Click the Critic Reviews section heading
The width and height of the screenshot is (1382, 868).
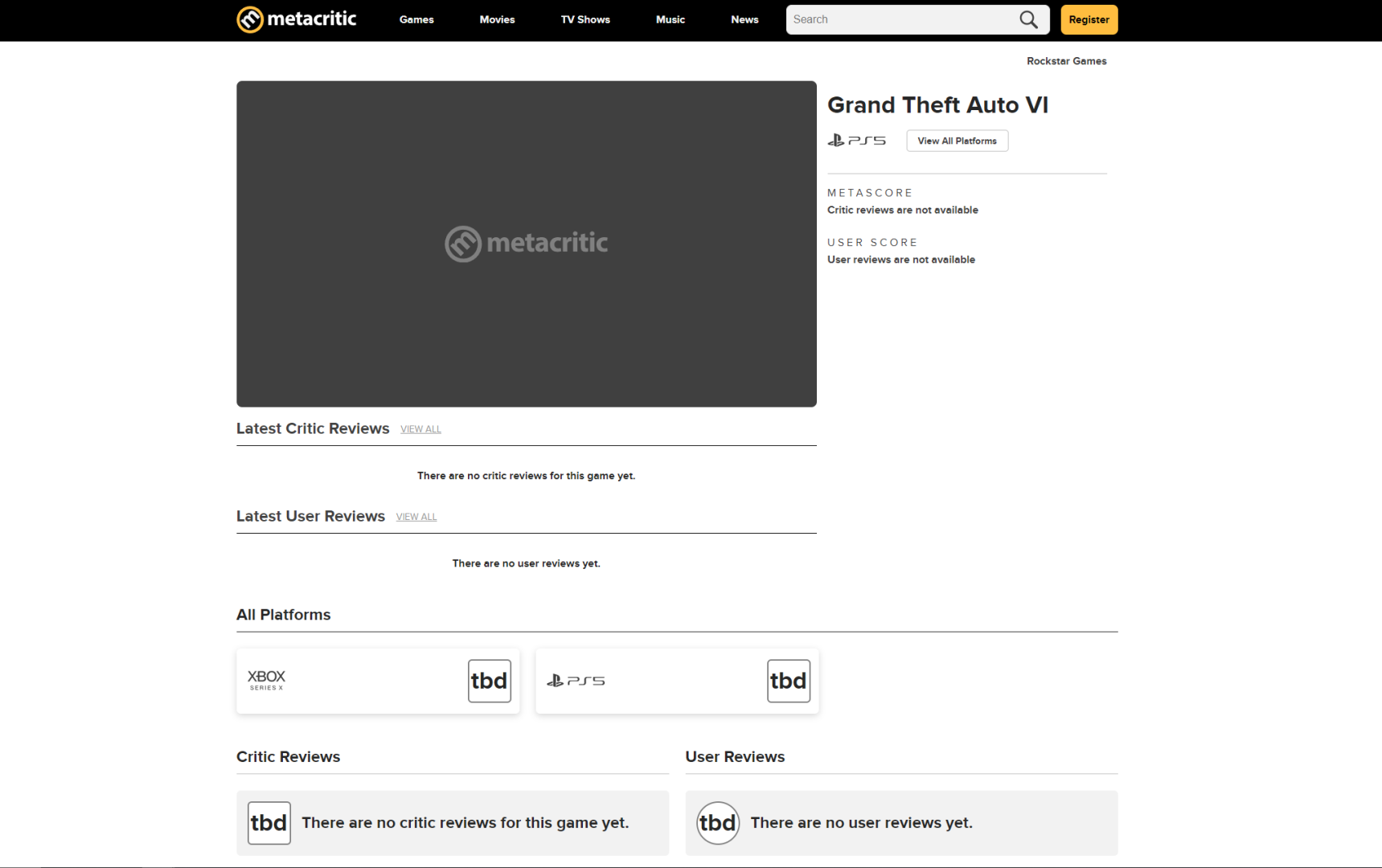click(289, 757)
